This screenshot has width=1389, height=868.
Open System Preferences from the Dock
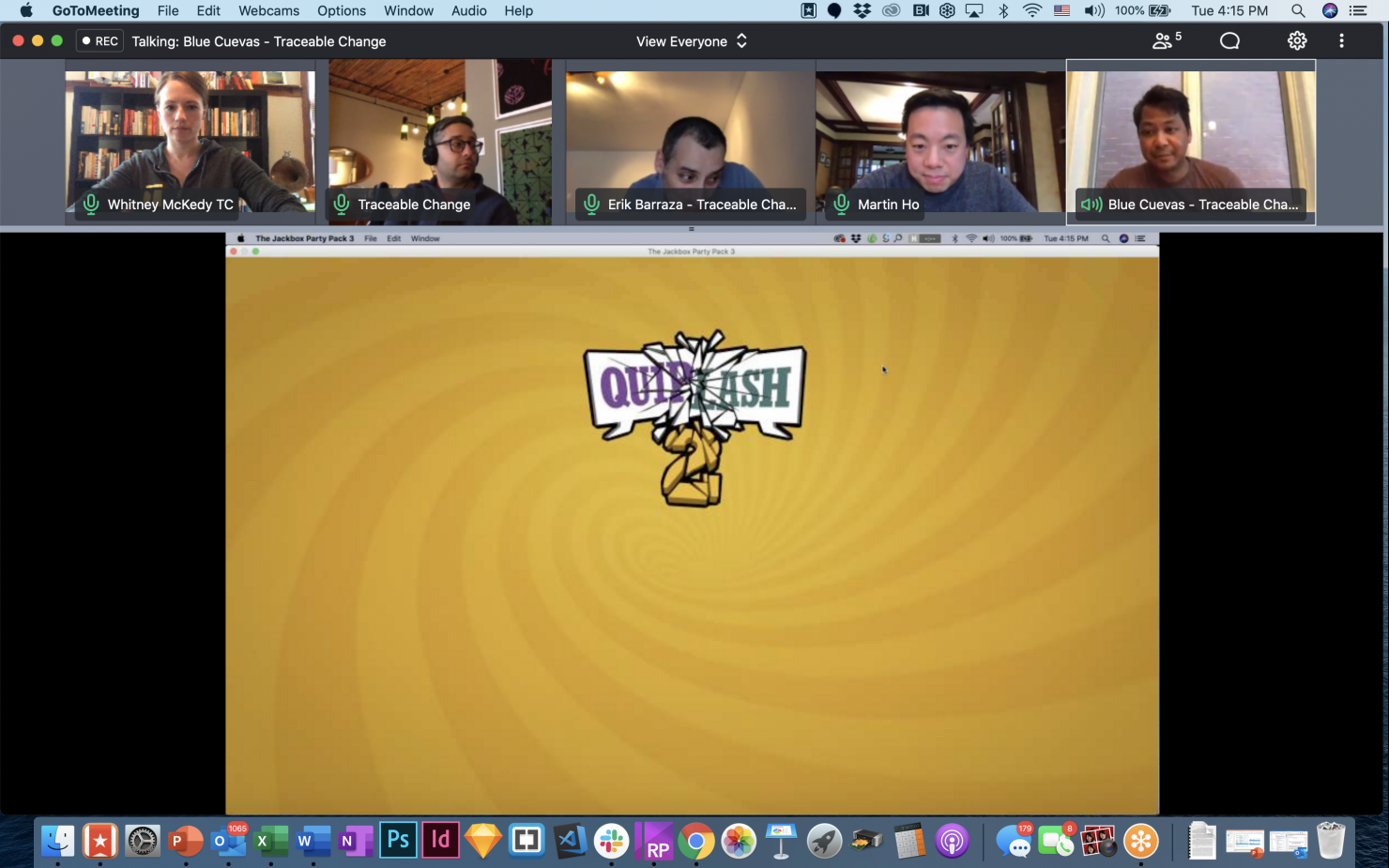143,841
